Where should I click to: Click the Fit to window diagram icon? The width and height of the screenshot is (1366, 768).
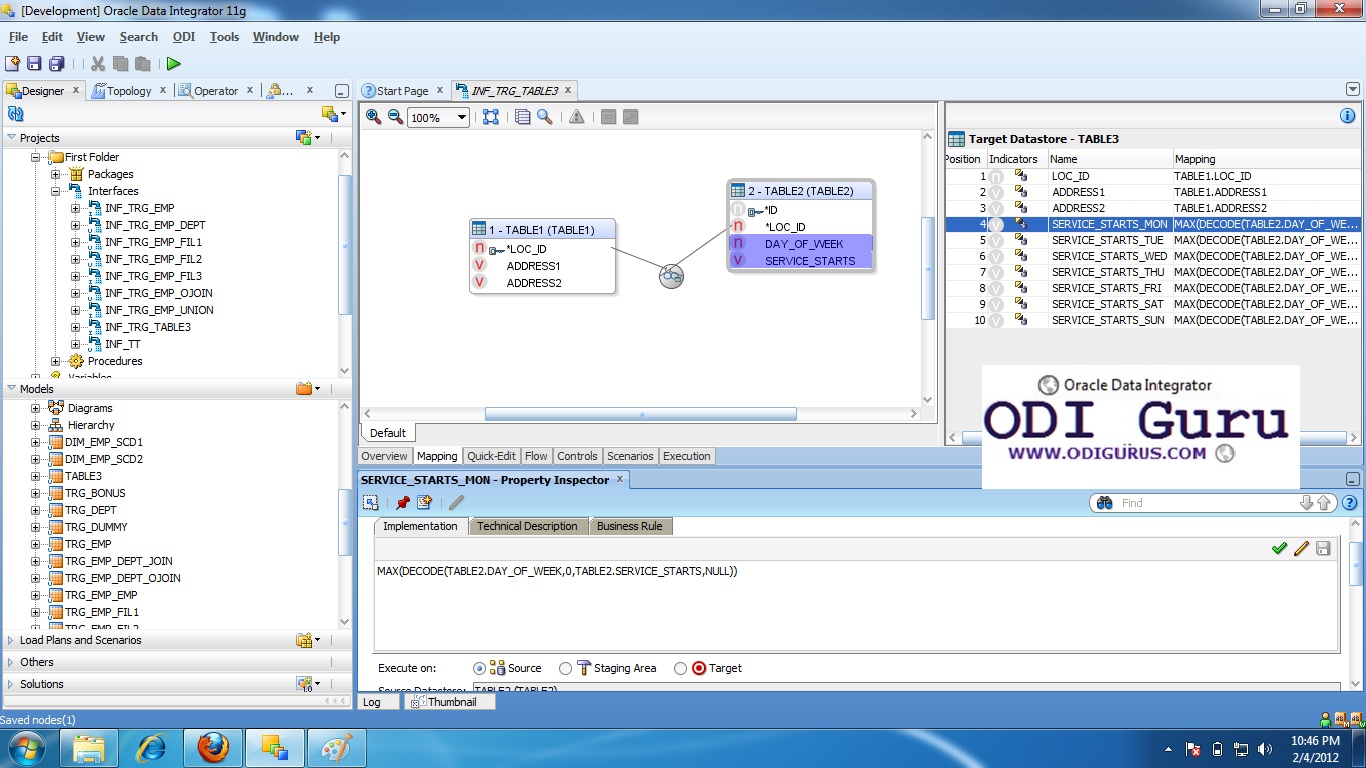[x=490, y=117]
